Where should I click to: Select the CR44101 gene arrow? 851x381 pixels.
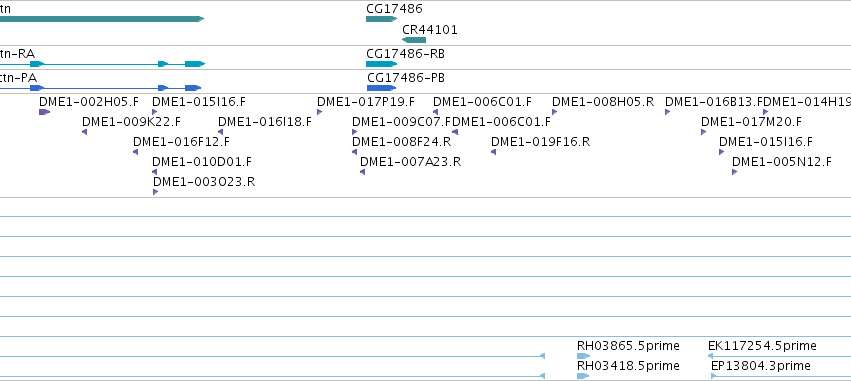coord(414,40)
